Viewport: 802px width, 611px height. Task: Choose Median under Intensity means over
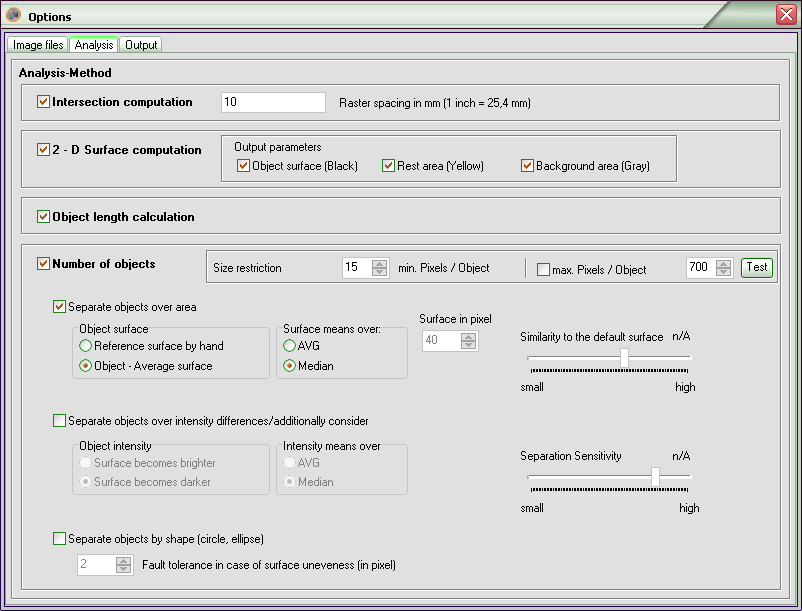point(289,482)
